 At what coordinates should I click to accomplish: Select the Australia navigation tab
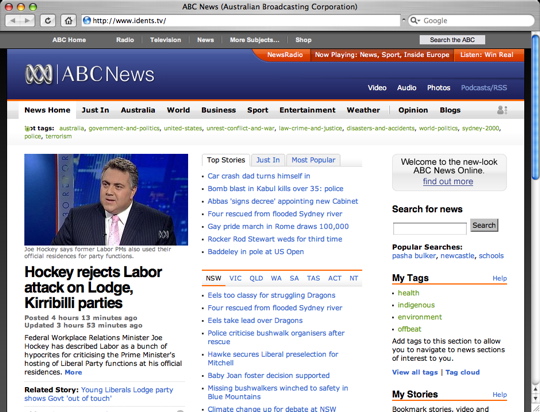coord(138,110)
